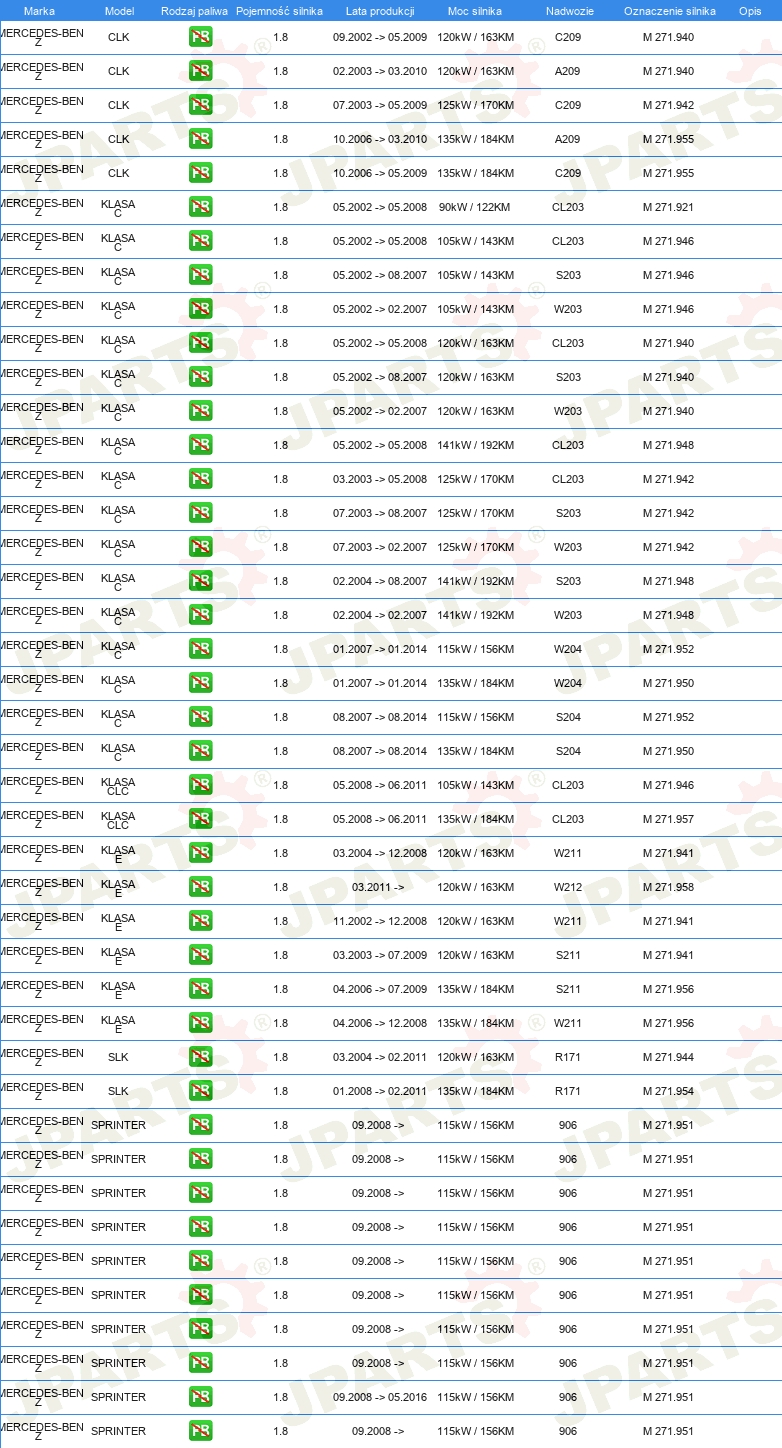This screenshot has width=782, height=1448.
Task: Click the 90kW / 122KM power cell
Action: click(x=475, y=207)
